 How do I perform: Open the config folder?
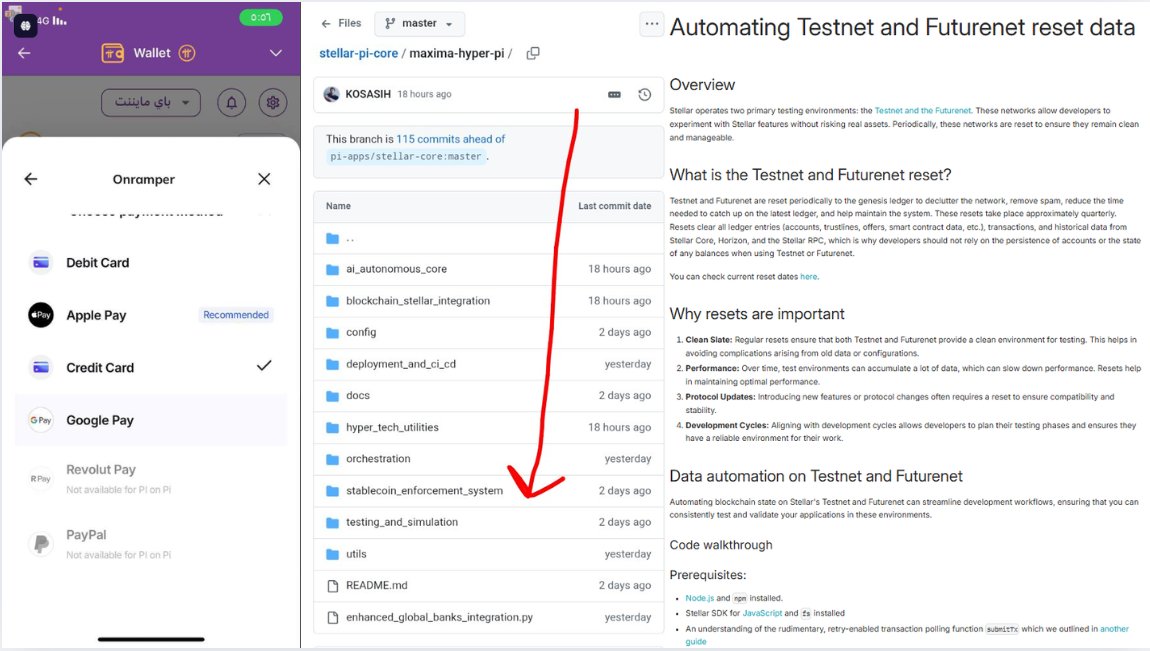[361, 332]
